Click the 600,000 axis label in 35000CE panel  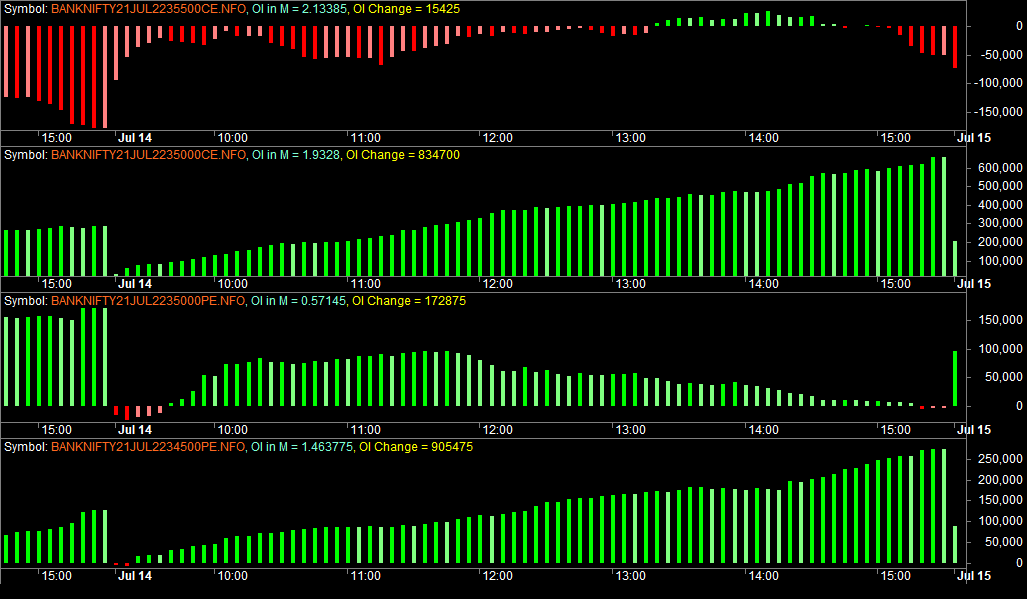tap(1000, 168)
